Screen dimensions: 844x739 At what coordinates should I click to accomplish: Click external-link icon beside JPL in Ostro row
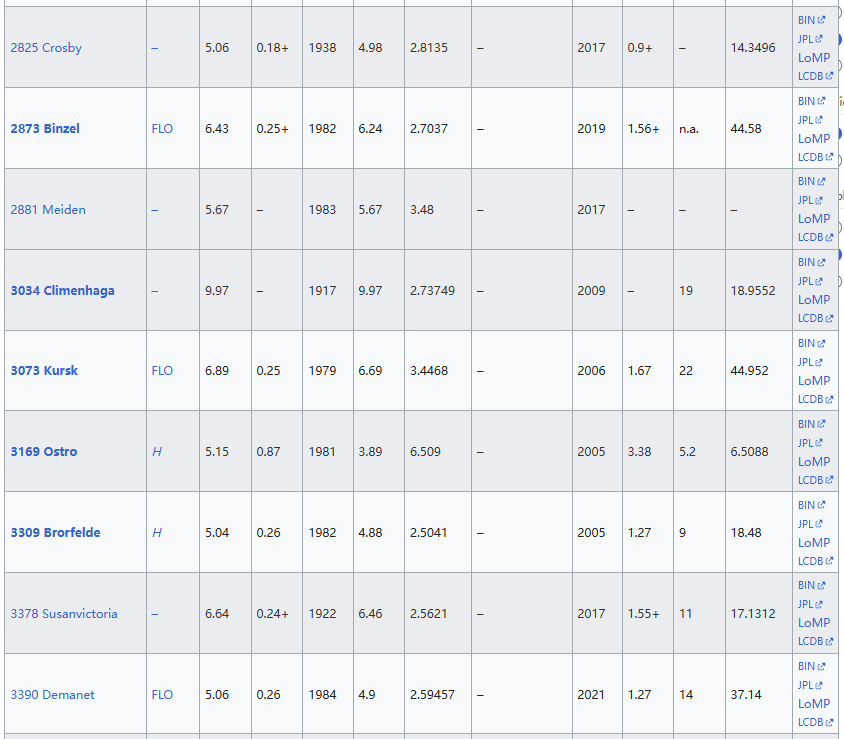tap(820, 443)
